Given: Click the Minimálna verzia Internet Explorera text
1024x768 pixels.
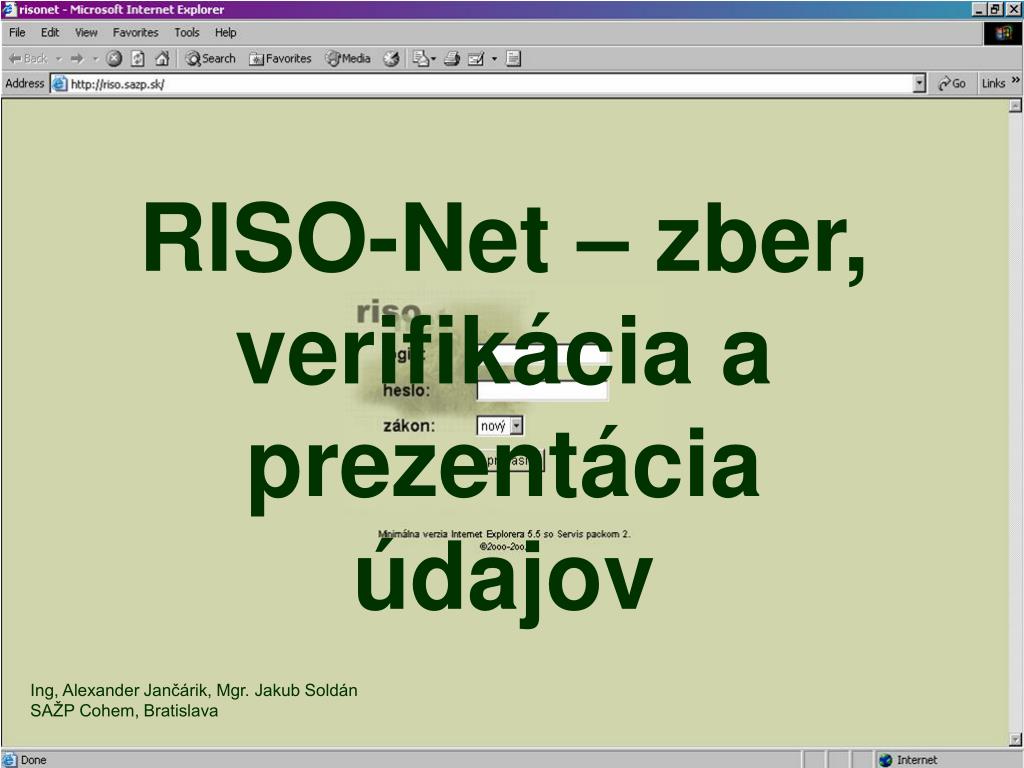Looking at the screenshot, I should click(x=504, y=534).
